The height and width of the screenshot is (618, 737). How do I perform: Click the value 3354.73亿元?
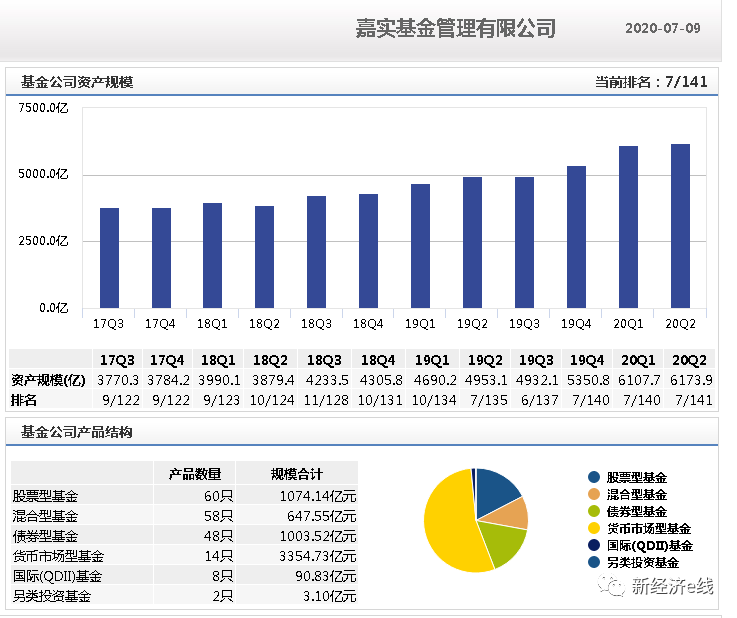click(x=318, y=556)
